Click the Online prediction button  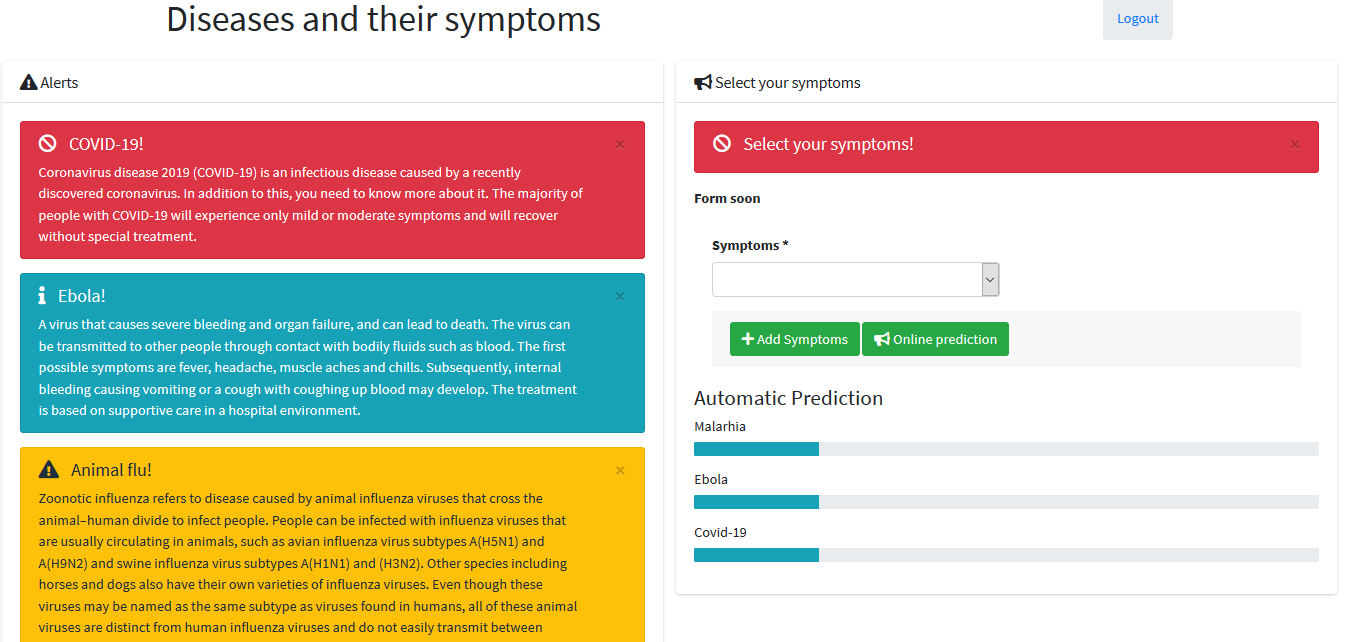point(935,339)
